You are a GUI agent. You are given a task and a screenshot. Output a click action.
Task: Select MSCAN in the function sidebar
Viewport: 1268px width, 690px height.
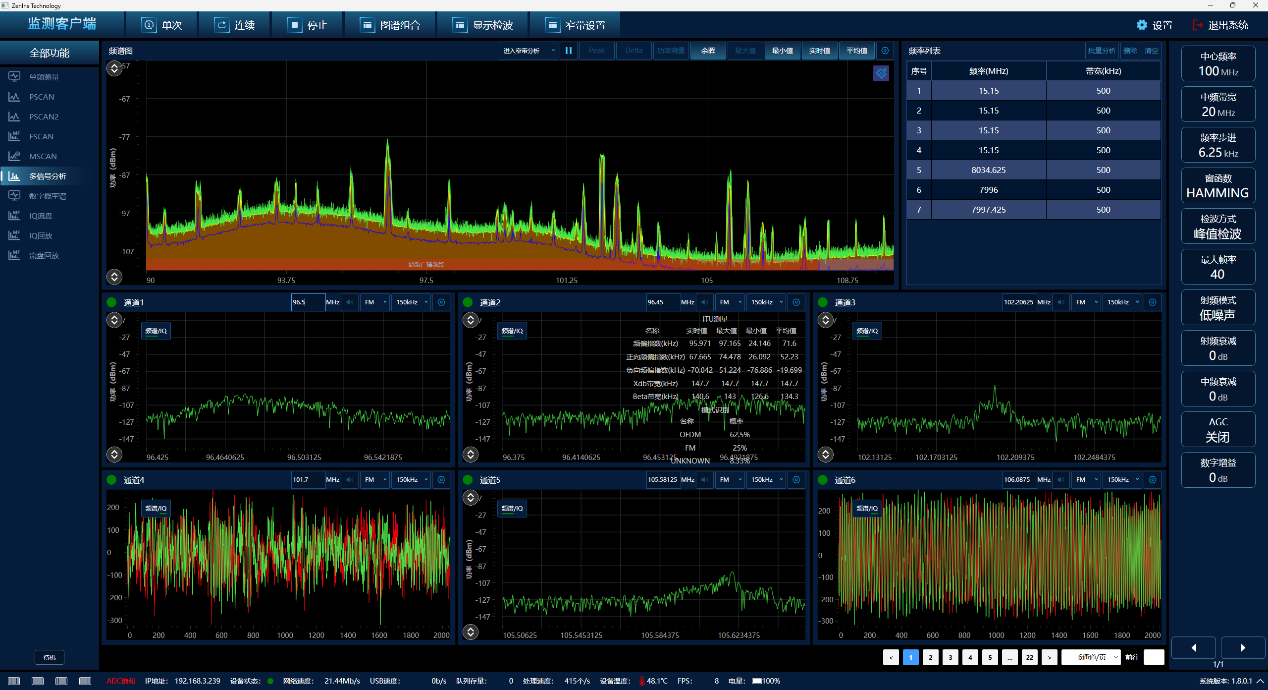tap(50, 156)
